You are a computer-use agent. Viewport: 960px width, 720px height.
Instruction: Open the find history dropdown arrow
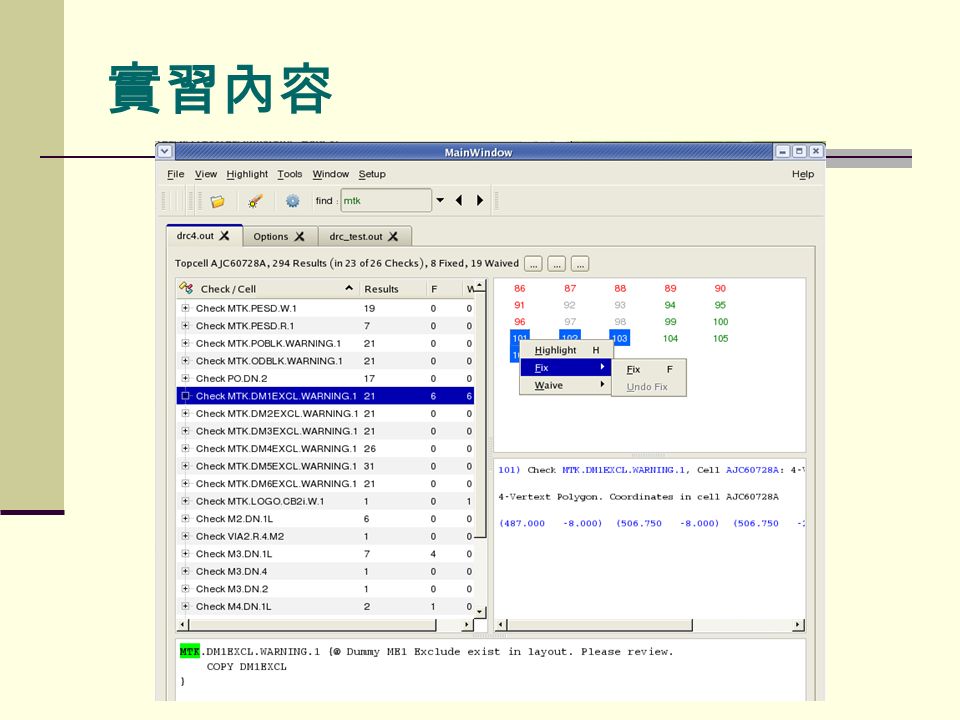tap(440, 200)
